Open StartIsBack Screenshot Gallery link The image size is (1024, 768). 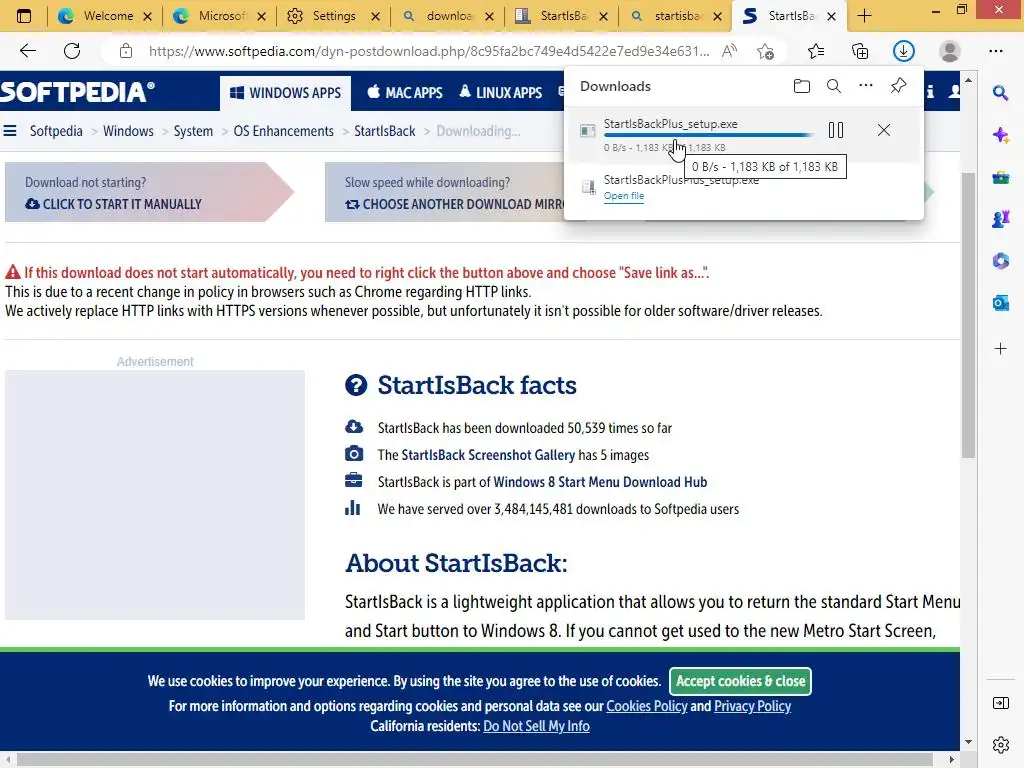[x=488, y=455]
